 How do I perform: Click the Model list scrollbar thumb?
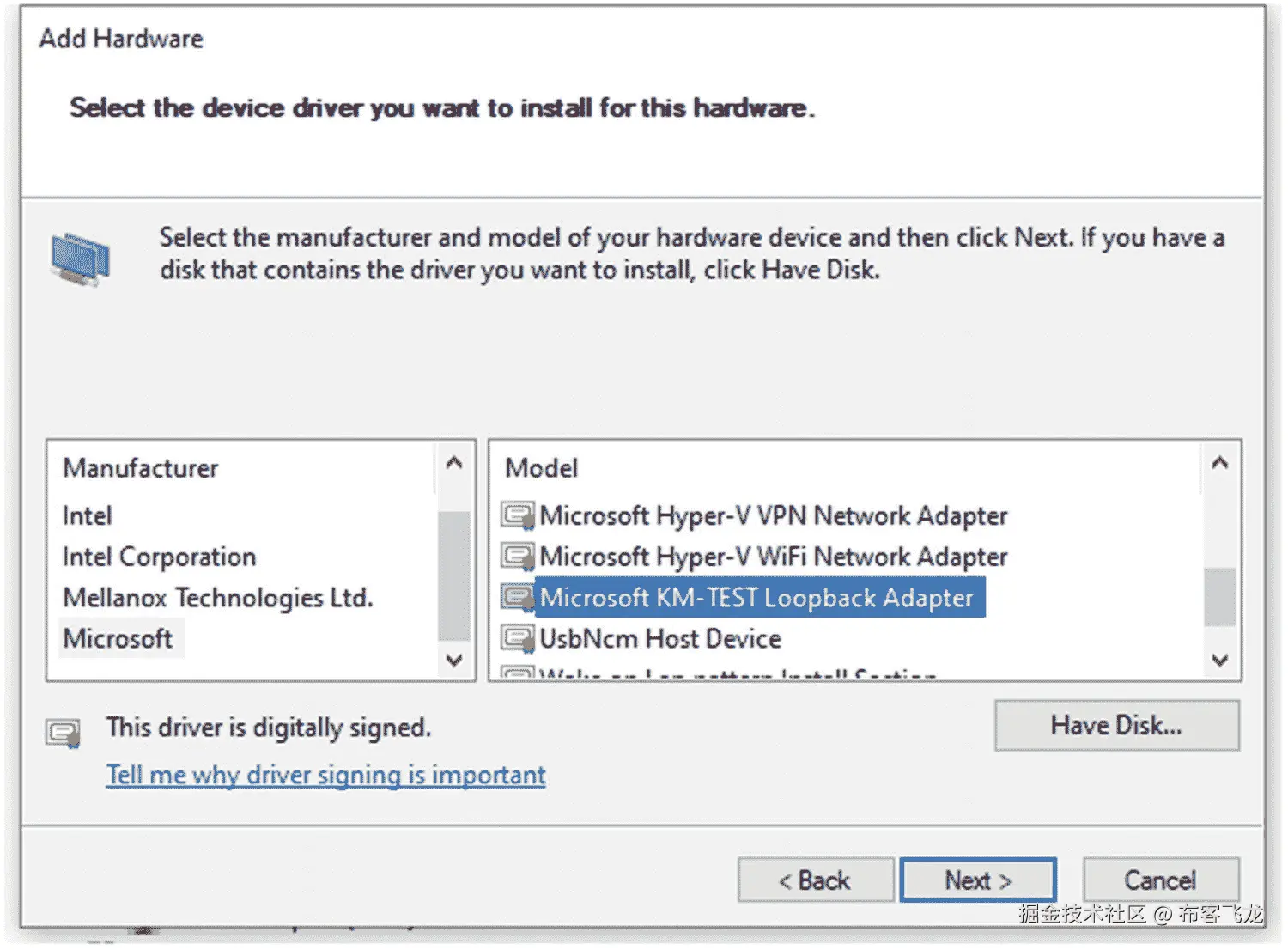(1219, 597)
